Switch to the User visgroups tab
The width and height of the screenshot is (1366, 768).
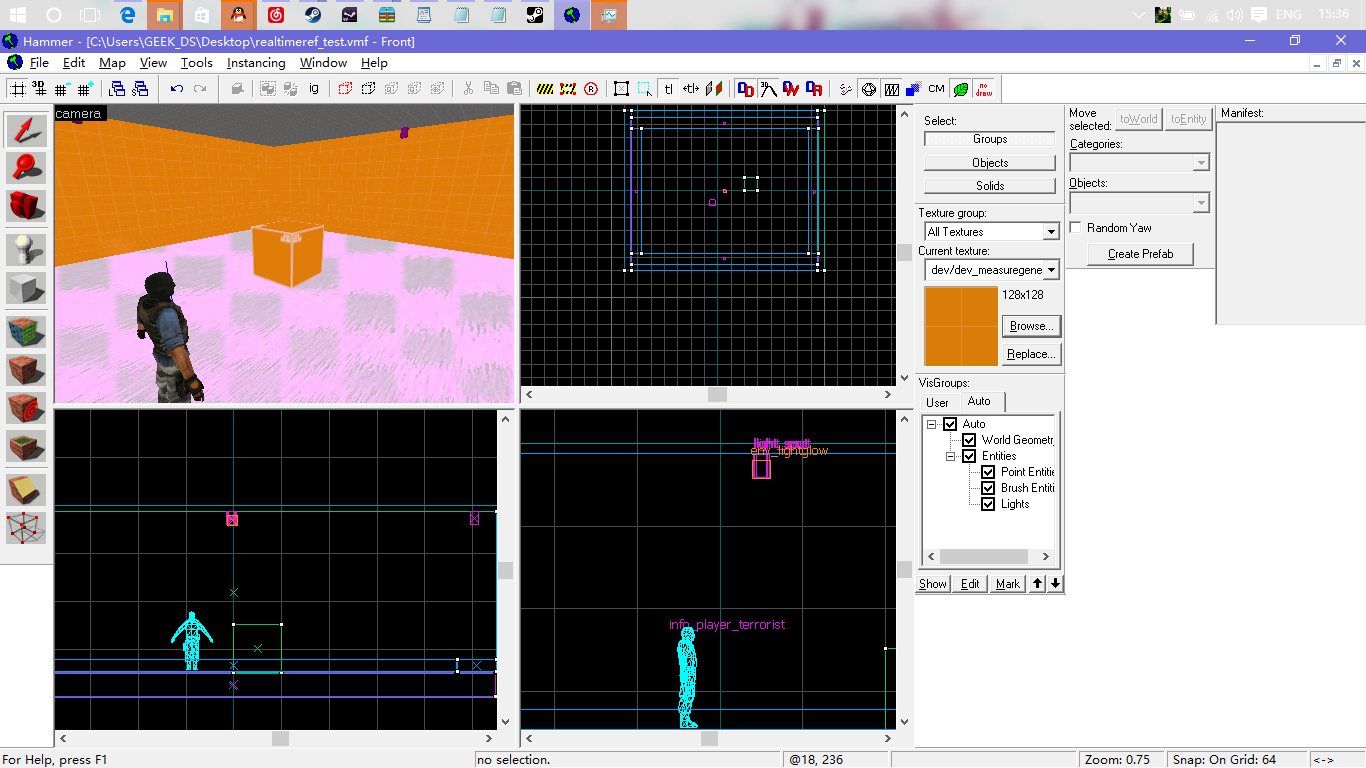pos(937,402)
